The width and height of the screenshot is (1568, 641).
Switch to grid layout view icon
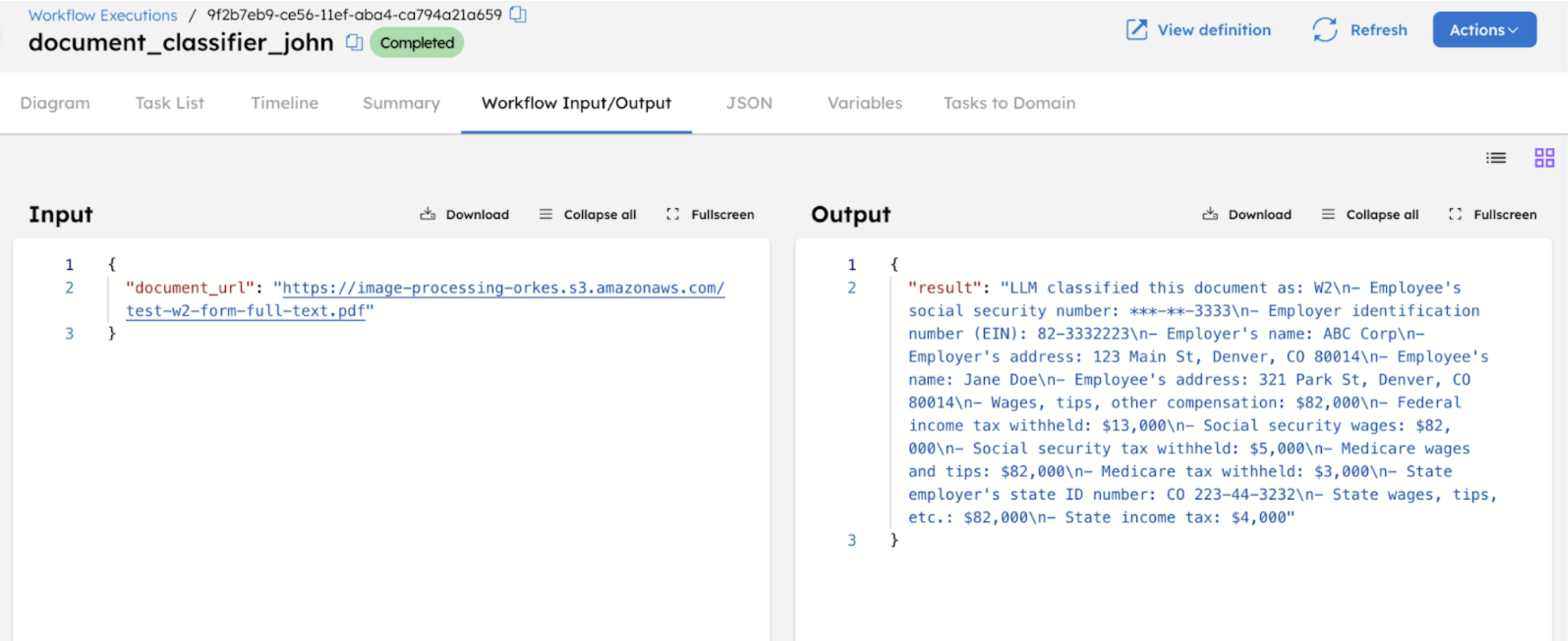click(1544, 158)
